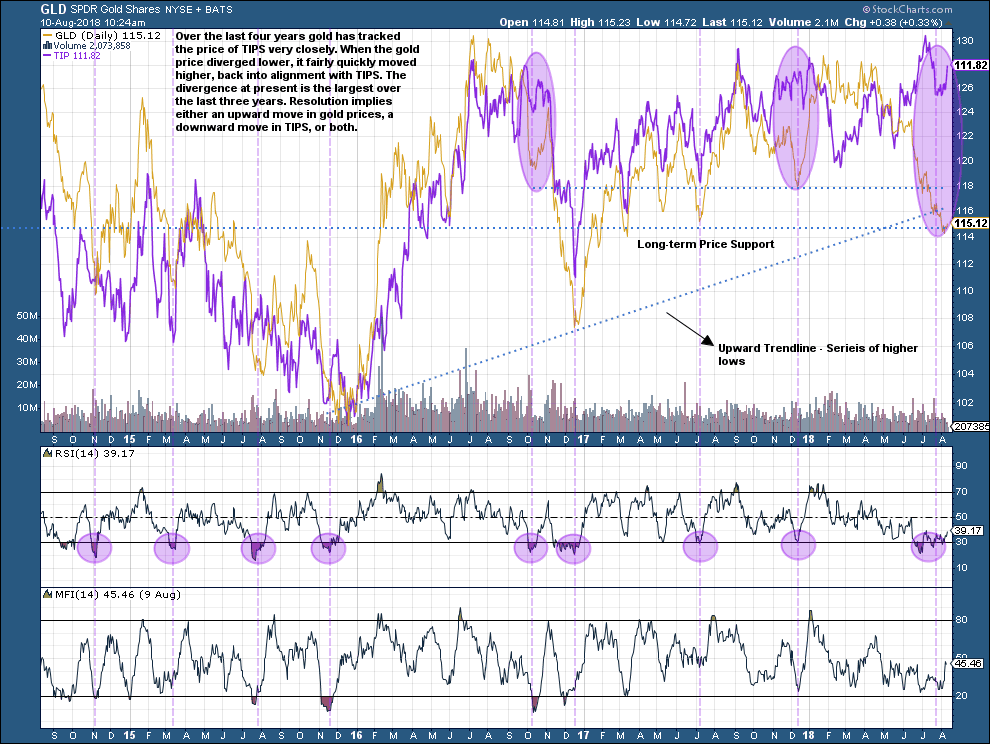This screenshot has width=990, height=744.
Task: Click the 'MFI(14) 45.46 (9 Aug)' label
Action: tap(117, 594)
